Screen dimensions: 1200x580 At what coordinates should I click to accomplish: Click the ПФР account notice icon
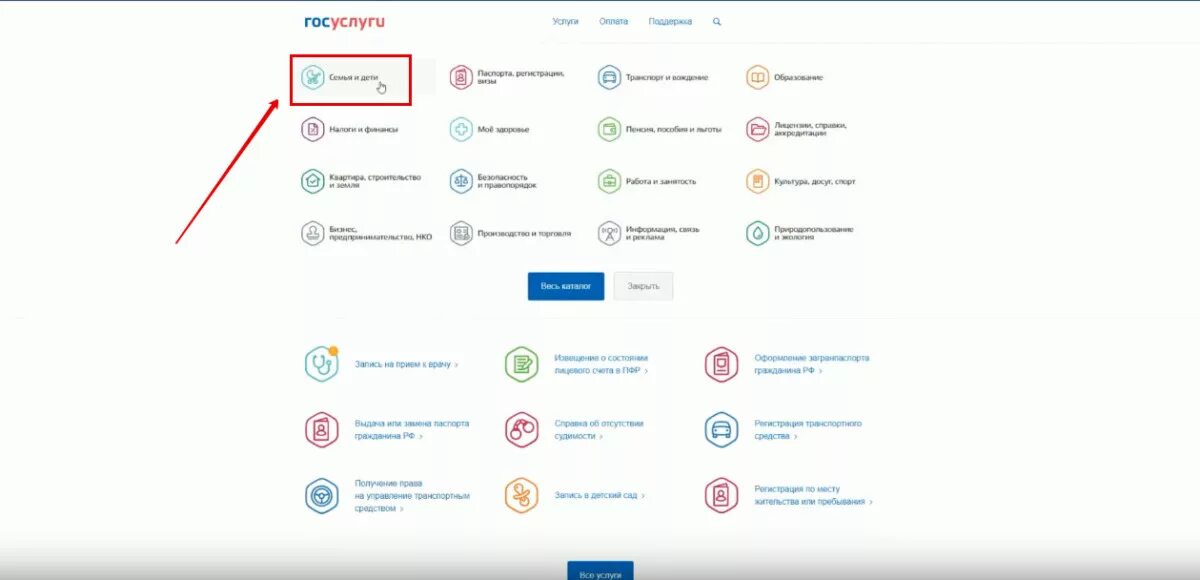[521, 364]
